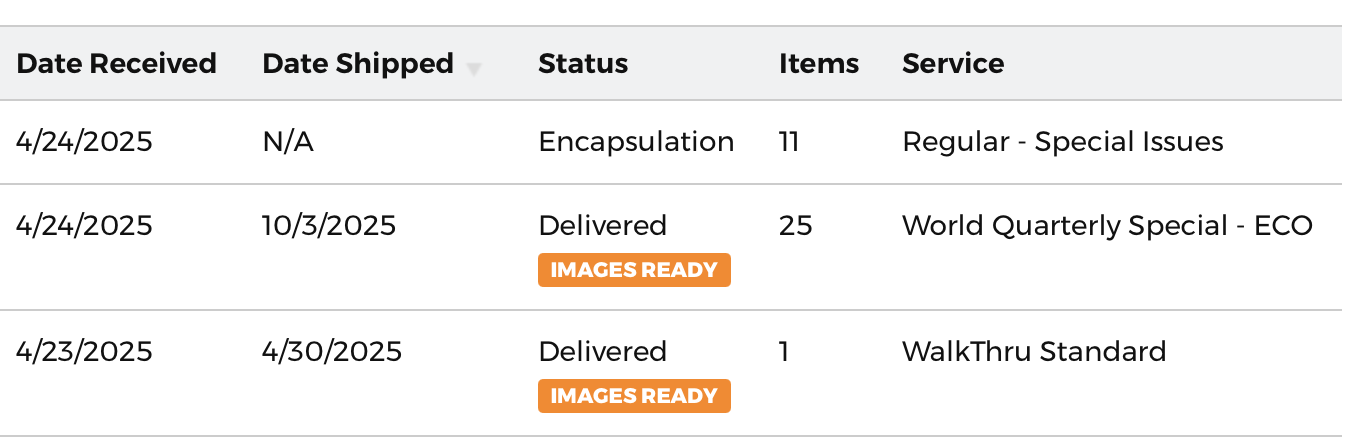Click the Date Received column header
1372x444 pixels.
[x=116, y=63]
